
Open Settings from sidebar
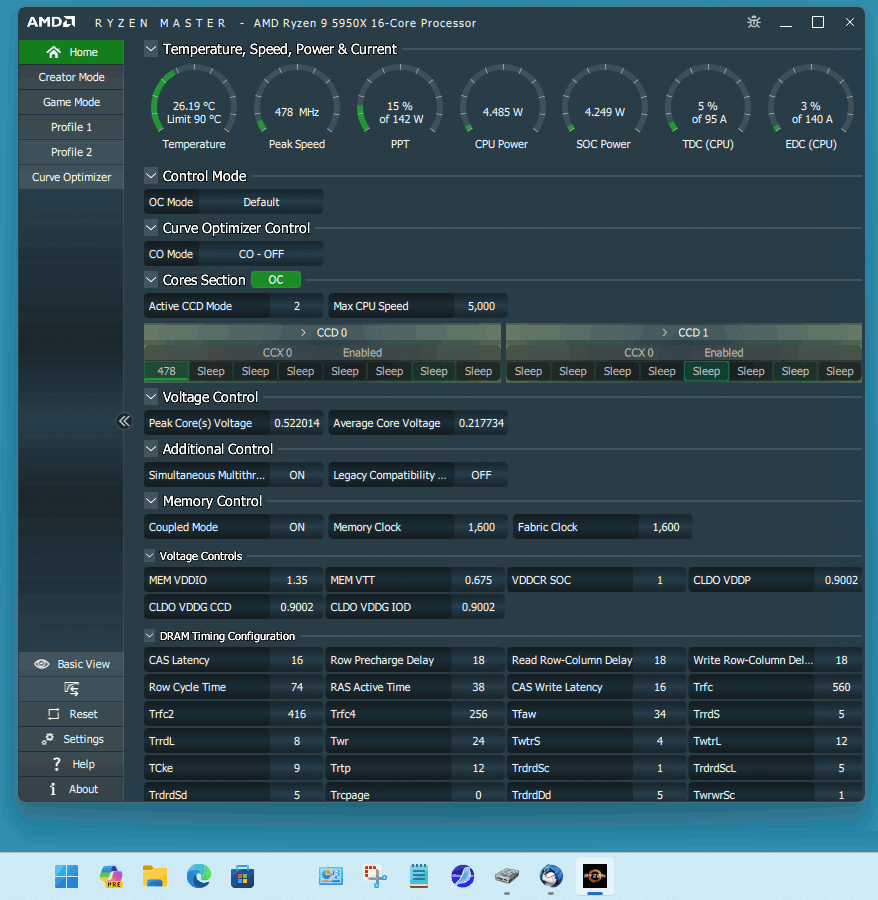(71, 739)
